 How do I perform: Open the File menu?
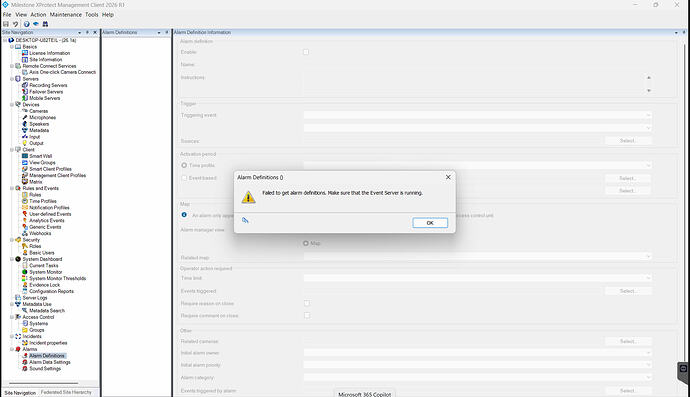7,15
